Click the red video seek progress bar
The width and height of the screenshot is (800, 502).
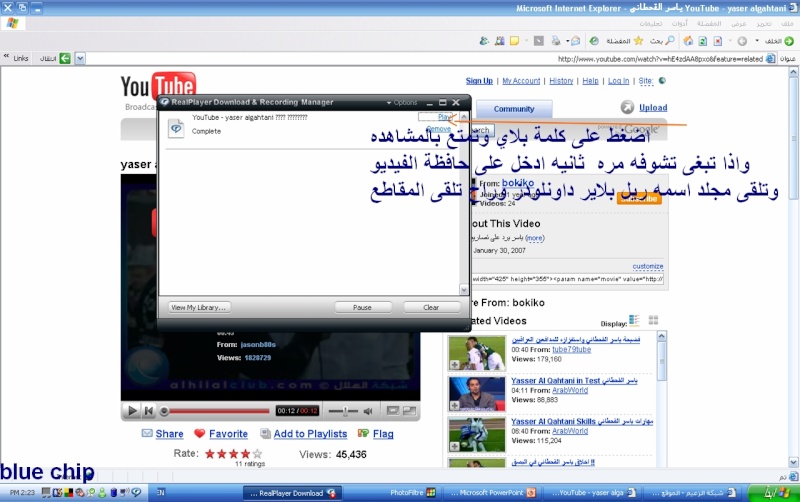[x=218, y=410]
